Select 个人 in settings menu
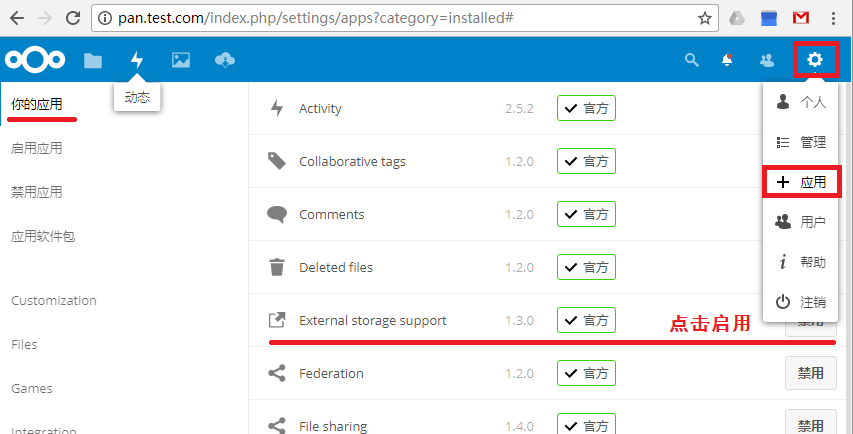The height and width of the screenshot is (434, 853). pyautogui.click(x=802, y=102)
